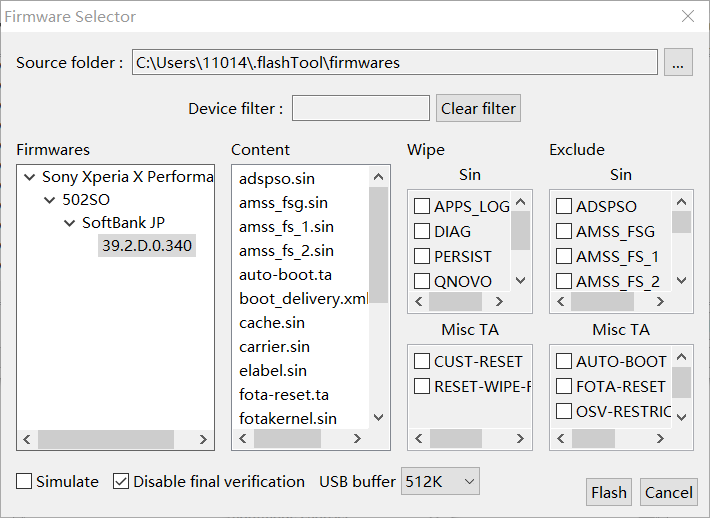Click Wipe Sin list scroll right arrow
The image size is (710, 518).
click(499, 302)
